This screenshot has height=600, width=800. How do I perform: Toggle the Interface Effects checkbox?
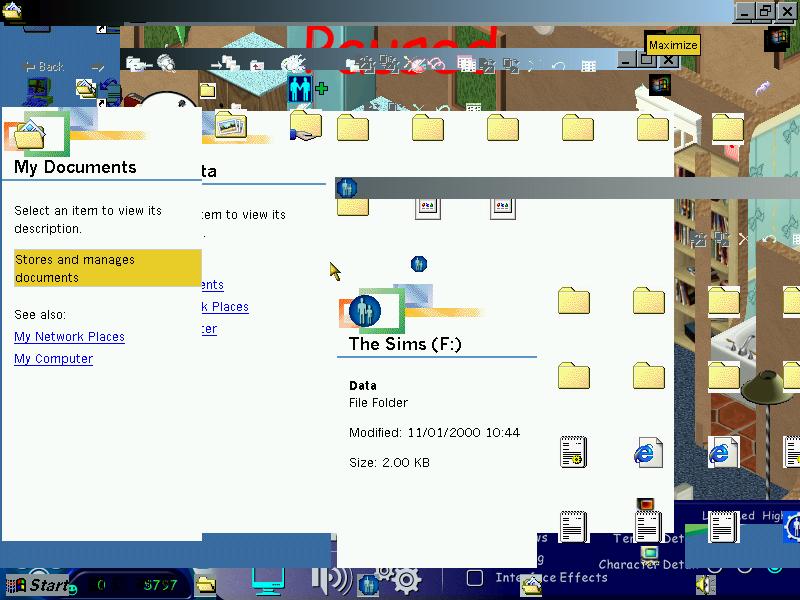[x=476, y=578]
